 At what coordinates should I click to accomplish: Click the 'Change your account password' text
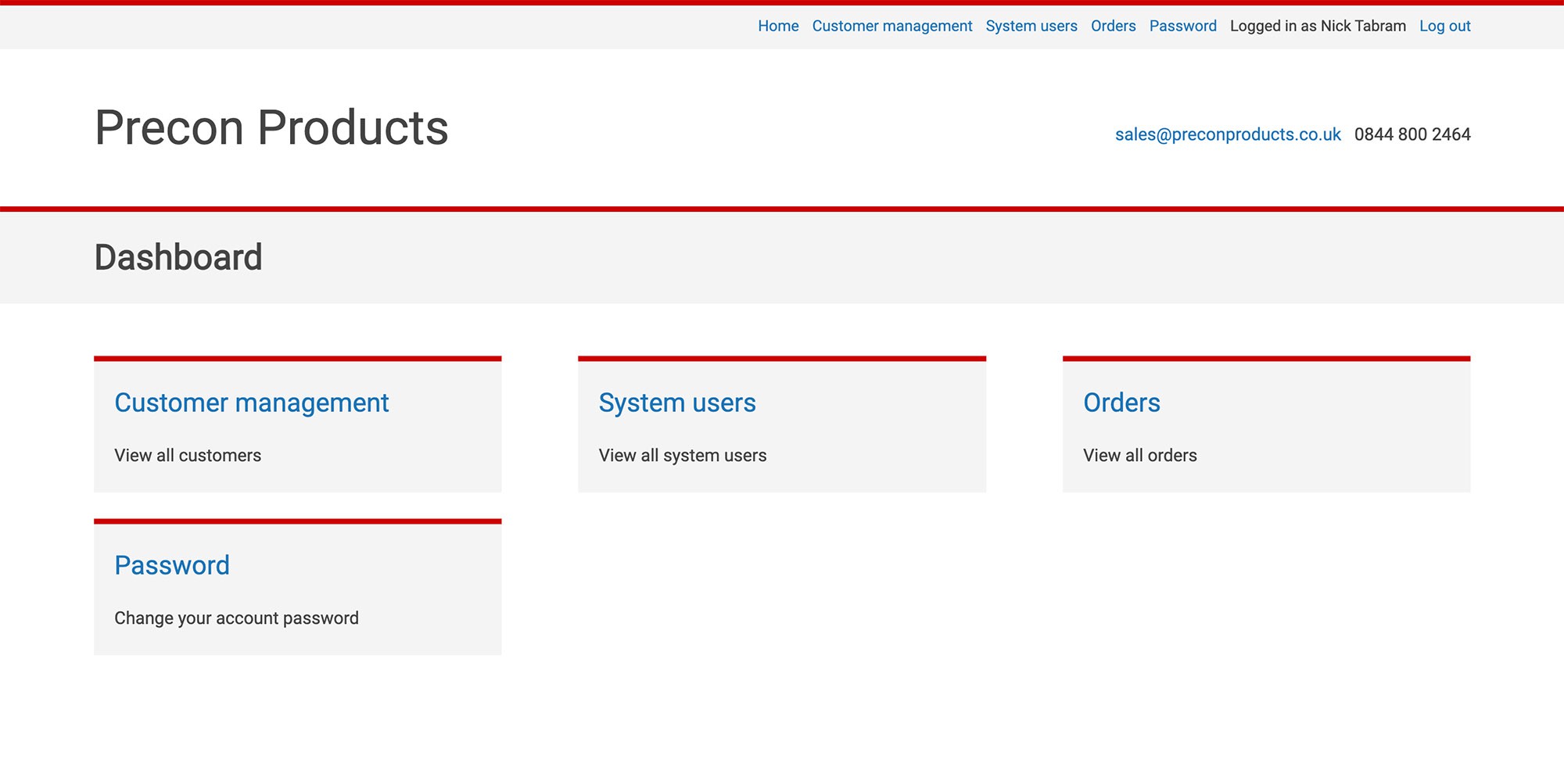236,618
